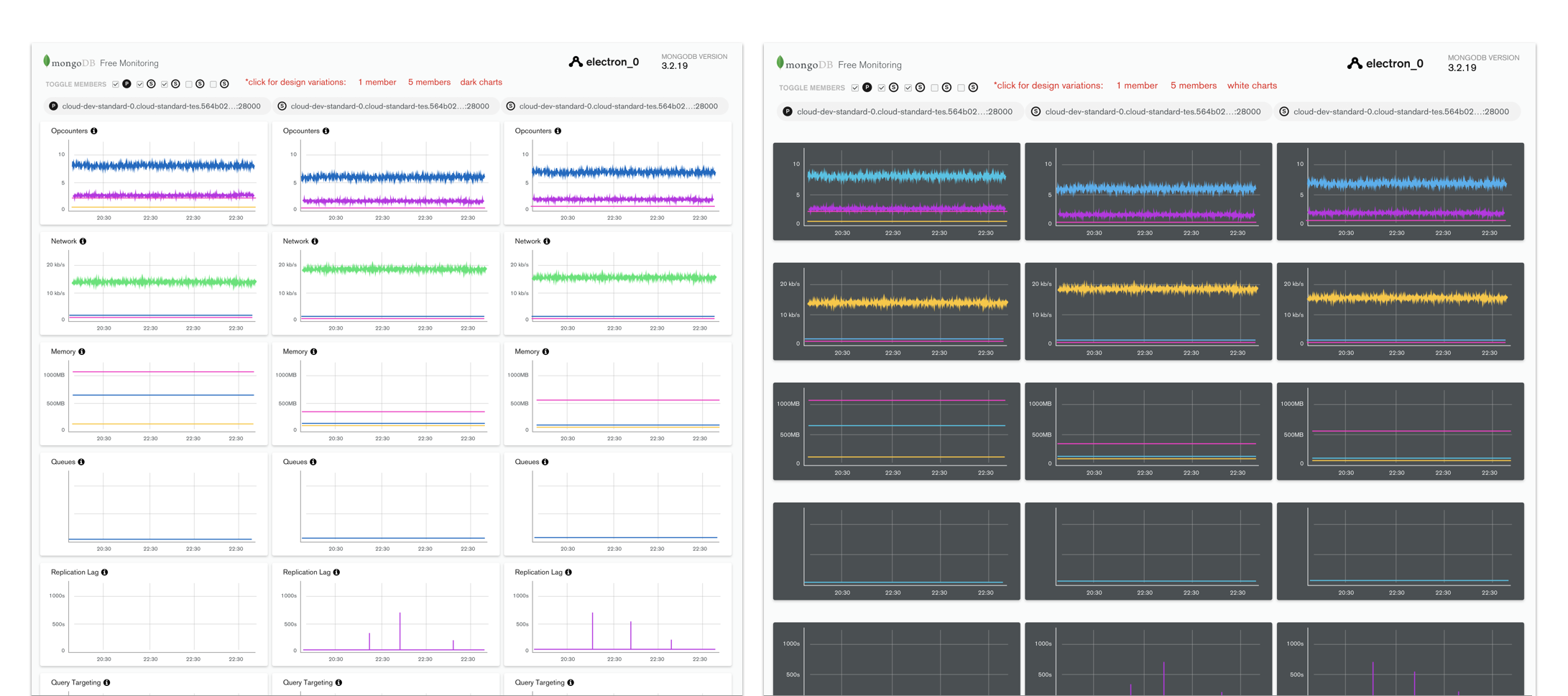Viewport: 1568px width, 696px height.
Task: Show Memory info icon in first secondary column
Action: pyautogui.click(x=314, y=352)
